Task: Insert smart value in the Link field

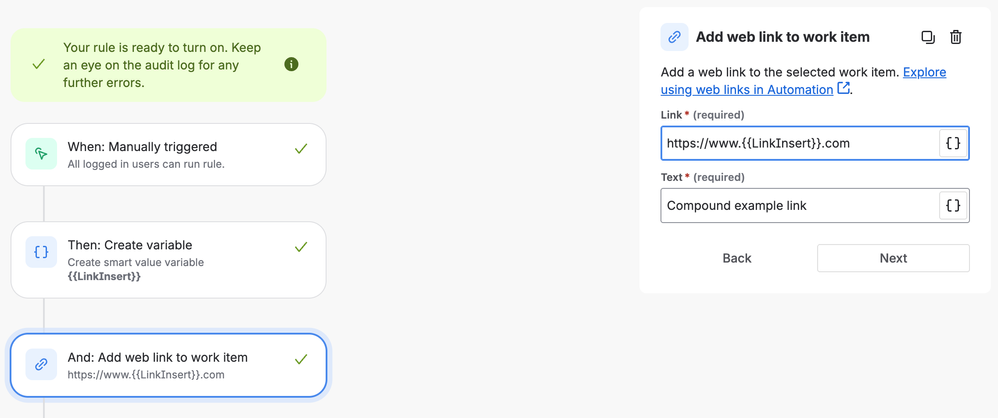Action: pyautogui.click(x=953, y=143)
